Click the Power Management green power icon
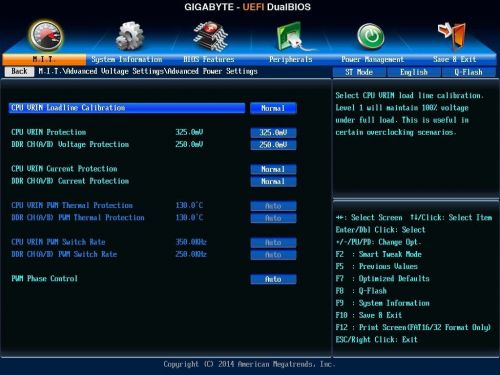This screenshot has width=500, height=375. (x=370, y=36)
